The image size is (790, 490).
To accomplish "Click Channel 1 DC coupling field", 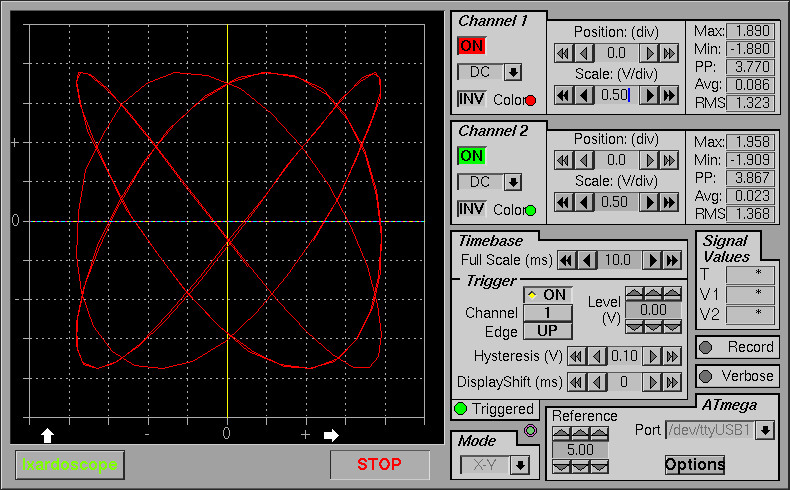I will point(480,72).
